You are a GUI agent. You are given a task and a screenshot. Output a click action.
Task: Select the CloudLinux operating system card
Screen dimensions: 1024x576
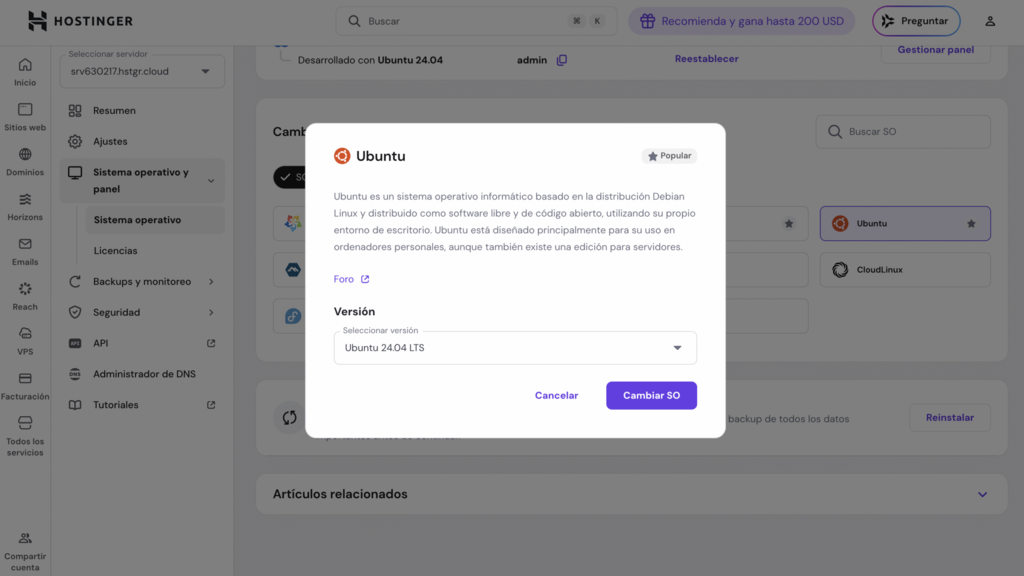tap(903, 269)
